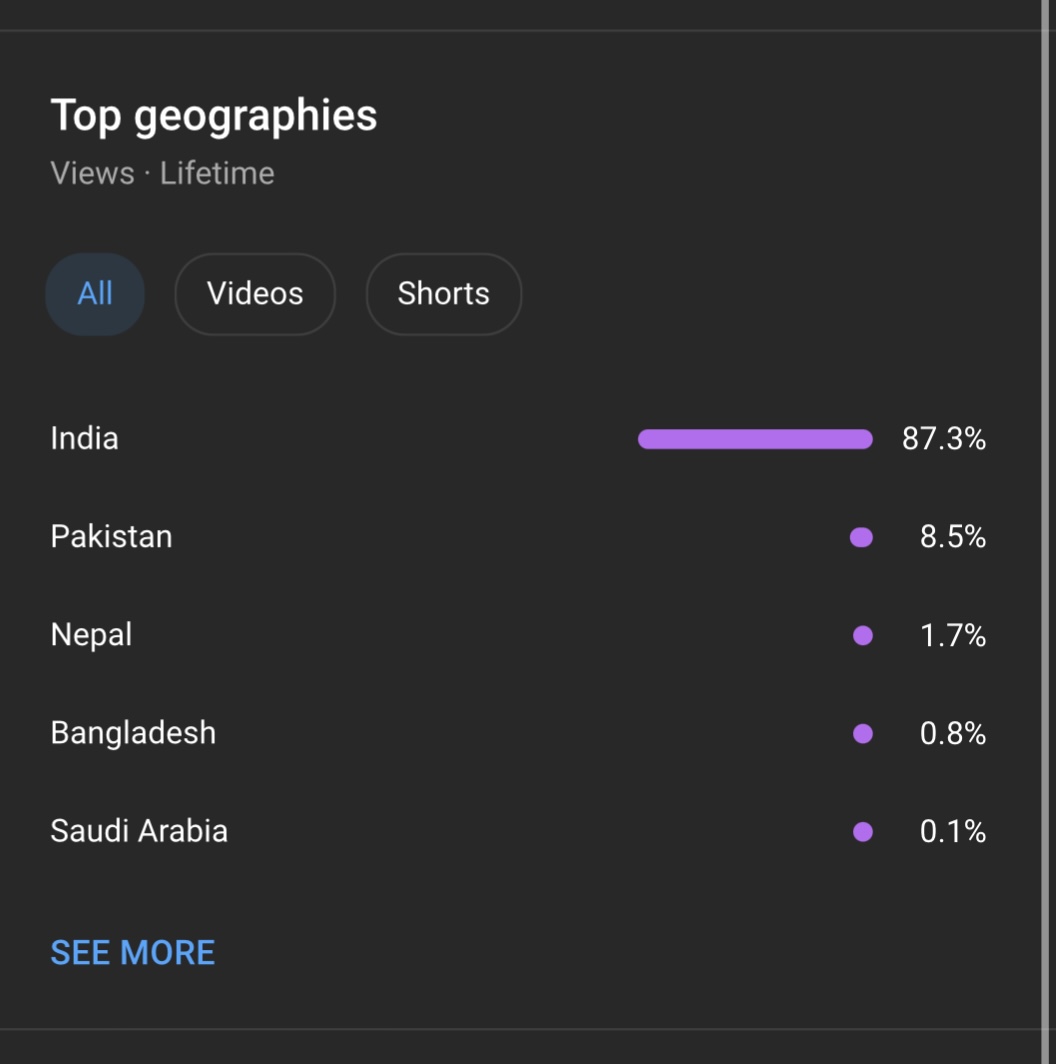
Task: Click the 1.7% value for Nepal
Action: click(953, 636)
